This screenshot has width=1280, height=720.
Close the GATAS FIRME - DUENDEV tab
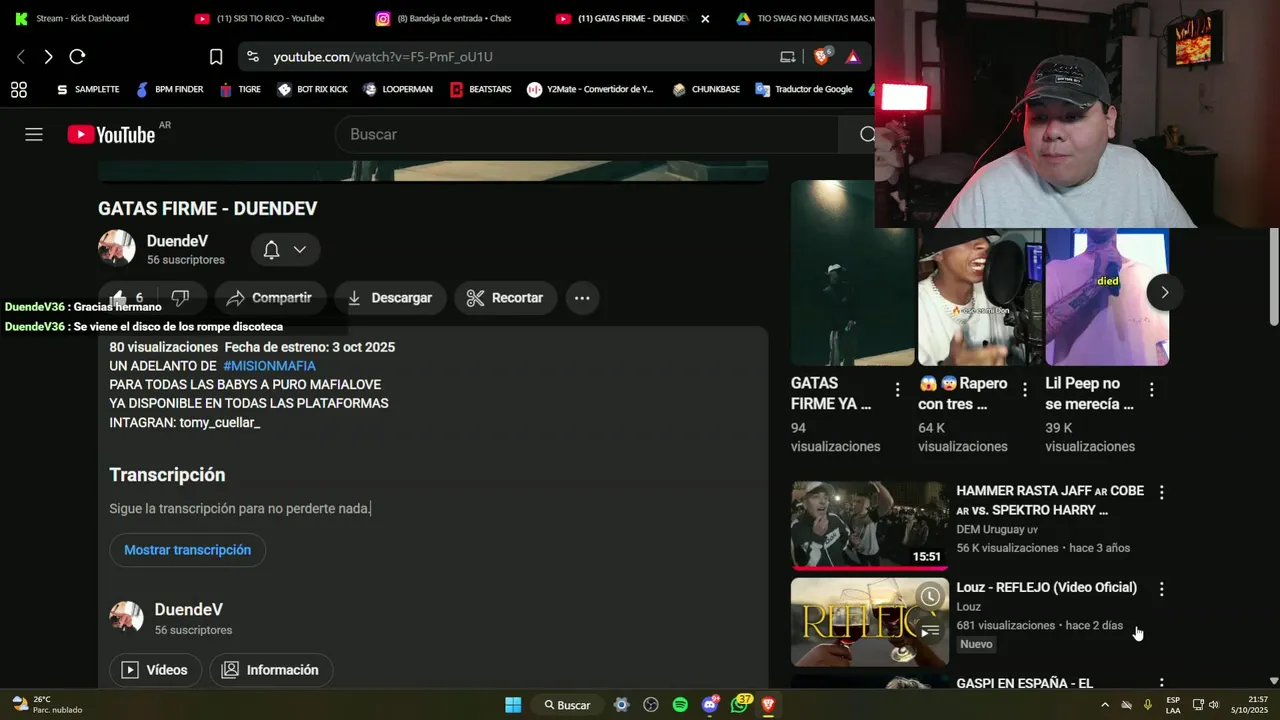pyautogui.click(x=705, y=18)
